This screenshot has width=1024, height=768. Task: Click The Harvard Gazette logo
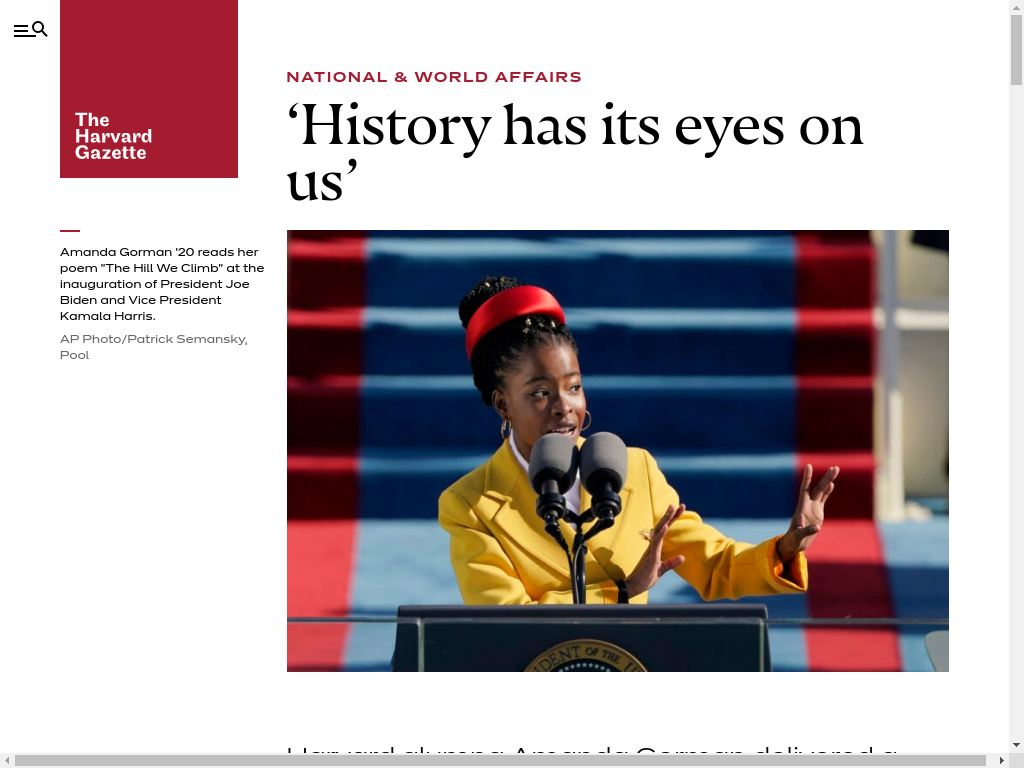pos(149,89)
